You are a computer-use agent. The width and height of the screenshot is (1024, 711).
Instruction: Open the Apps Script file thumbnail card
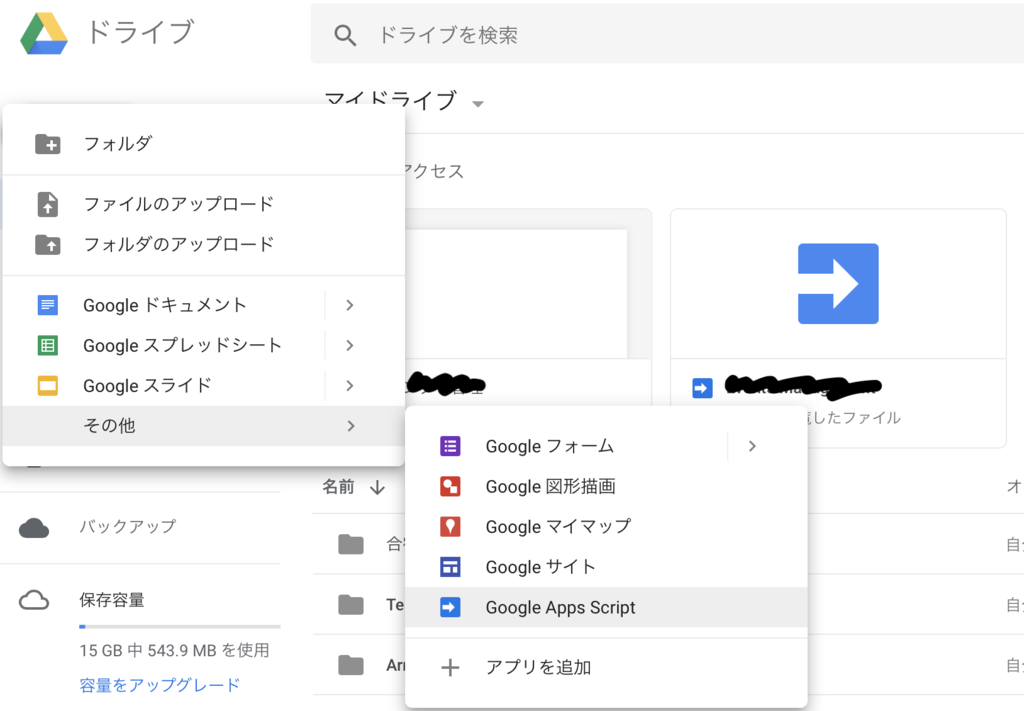pos(838,284)
